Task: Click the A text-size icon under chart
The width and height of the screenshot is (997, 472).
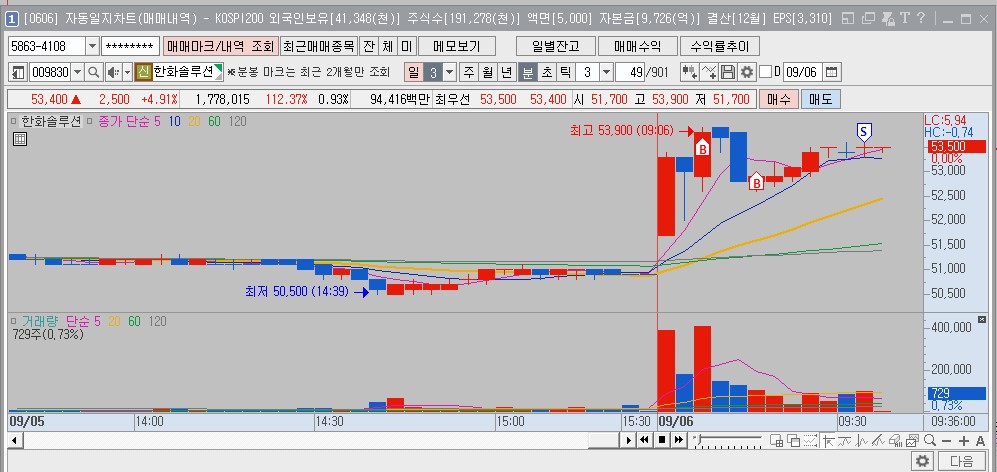Action: [x=980, y=441]
